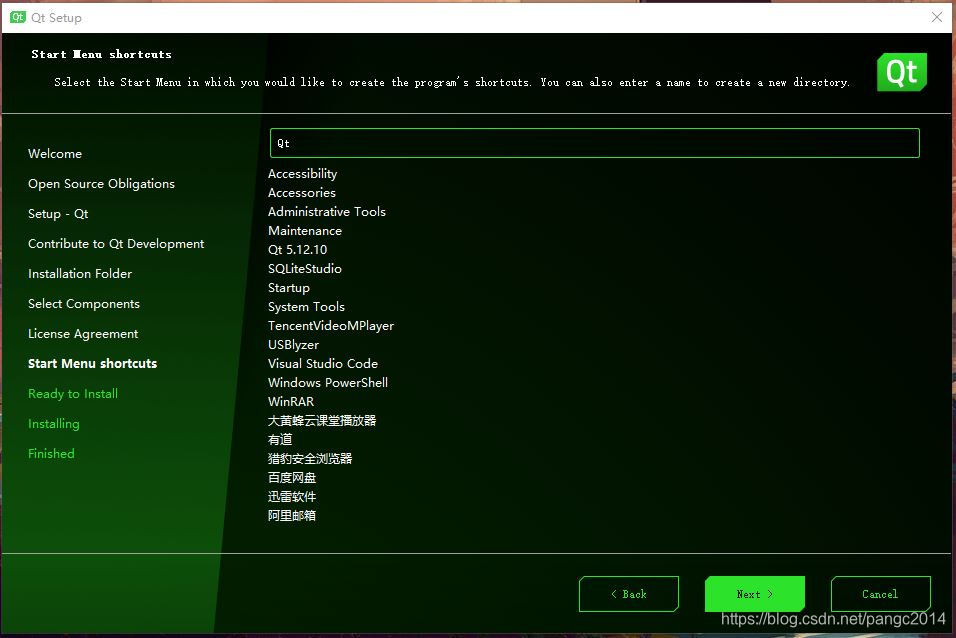Select 迅雷软件 folder entry

[292, 496]
